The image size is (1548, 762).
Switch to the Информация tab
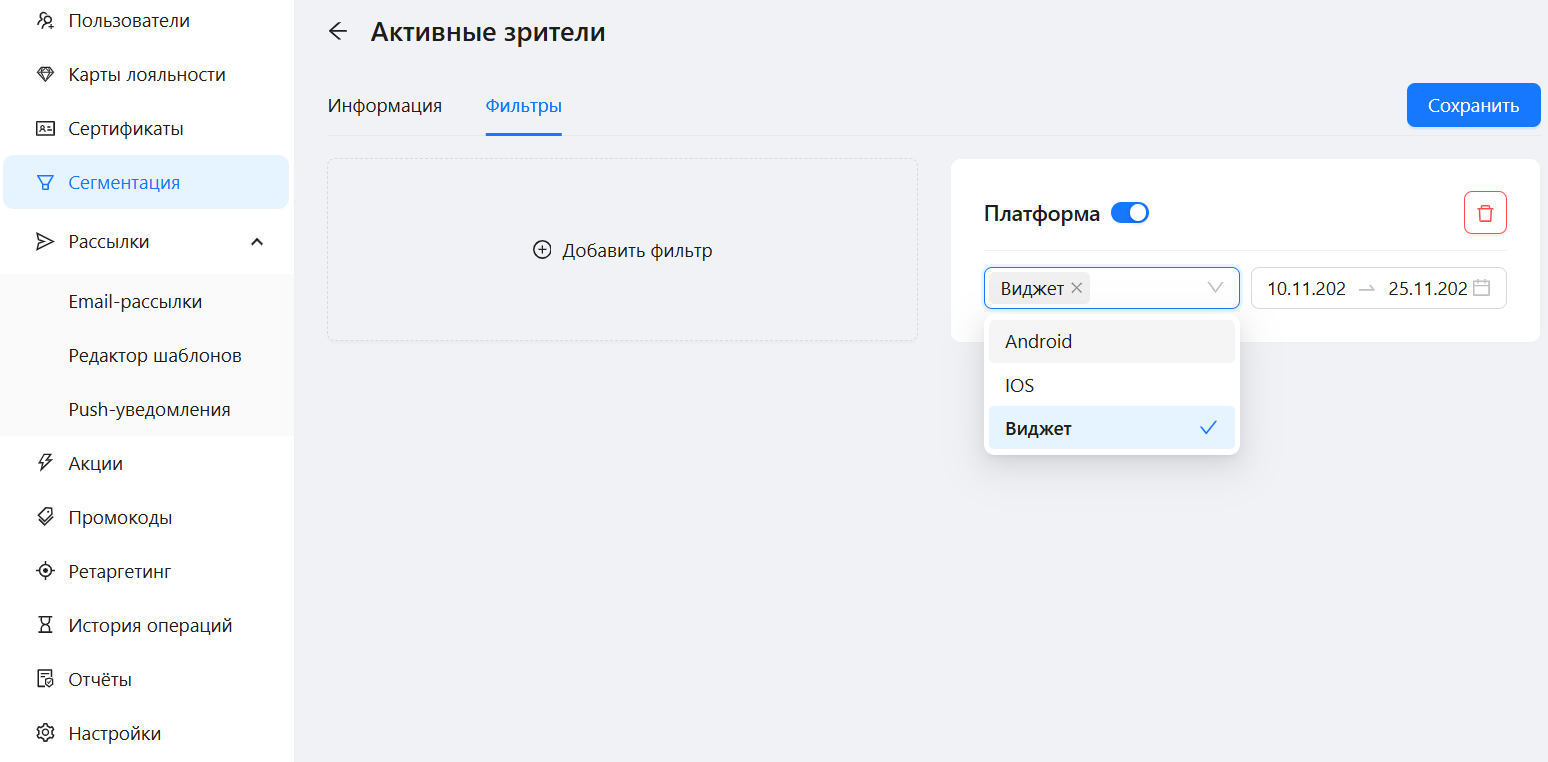click(385, 106)
